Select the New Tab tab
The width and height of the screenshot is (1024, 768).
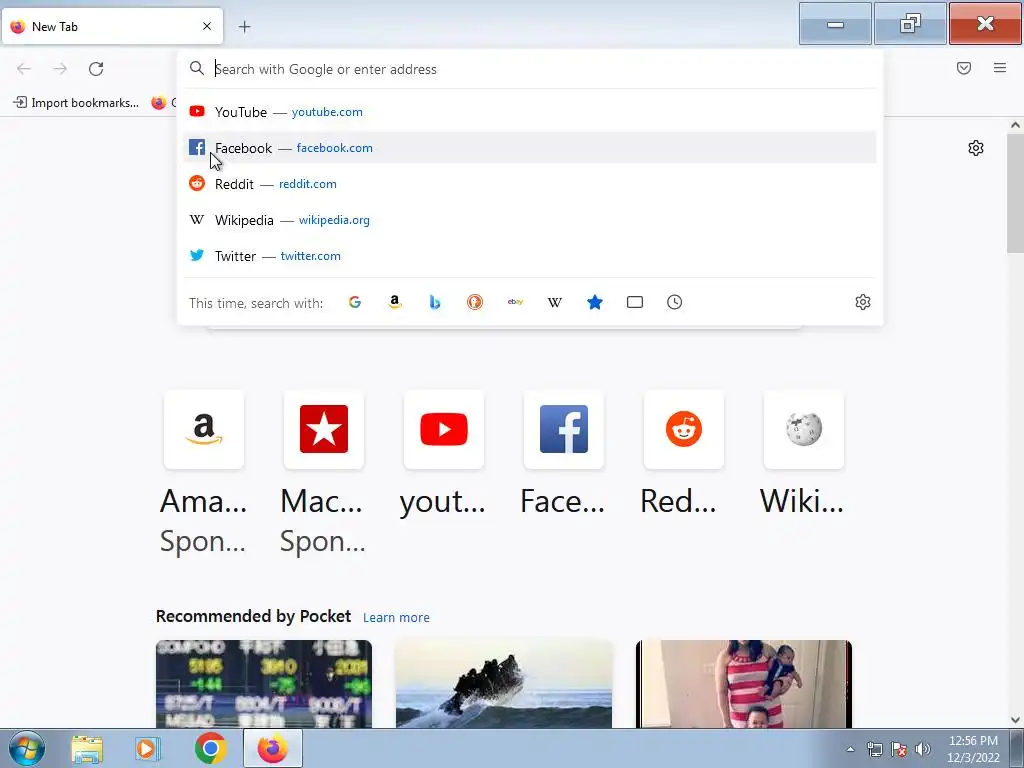click(x=112, y=27)
